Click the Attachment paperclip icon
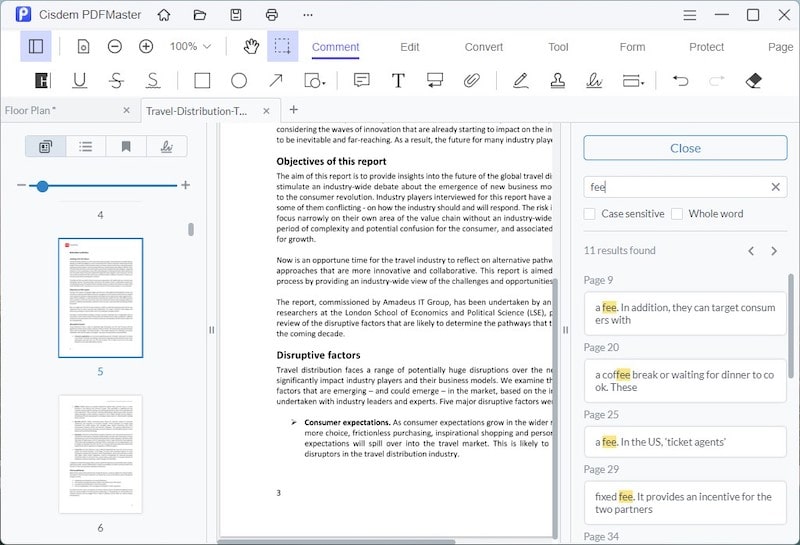This screenshot has width=800, height=545. (x=471, y=81)
